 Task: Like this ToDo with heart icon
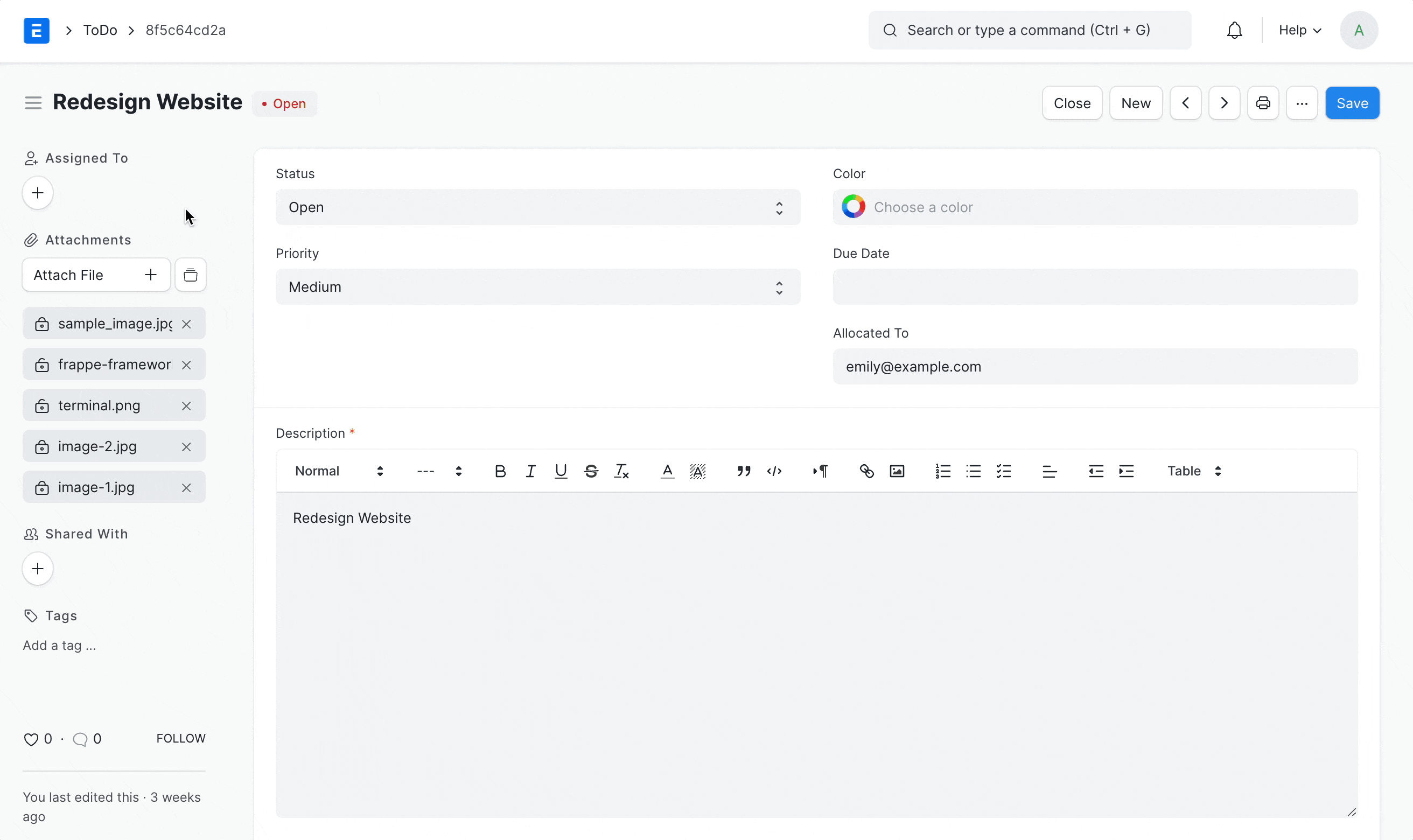[31, 739]
